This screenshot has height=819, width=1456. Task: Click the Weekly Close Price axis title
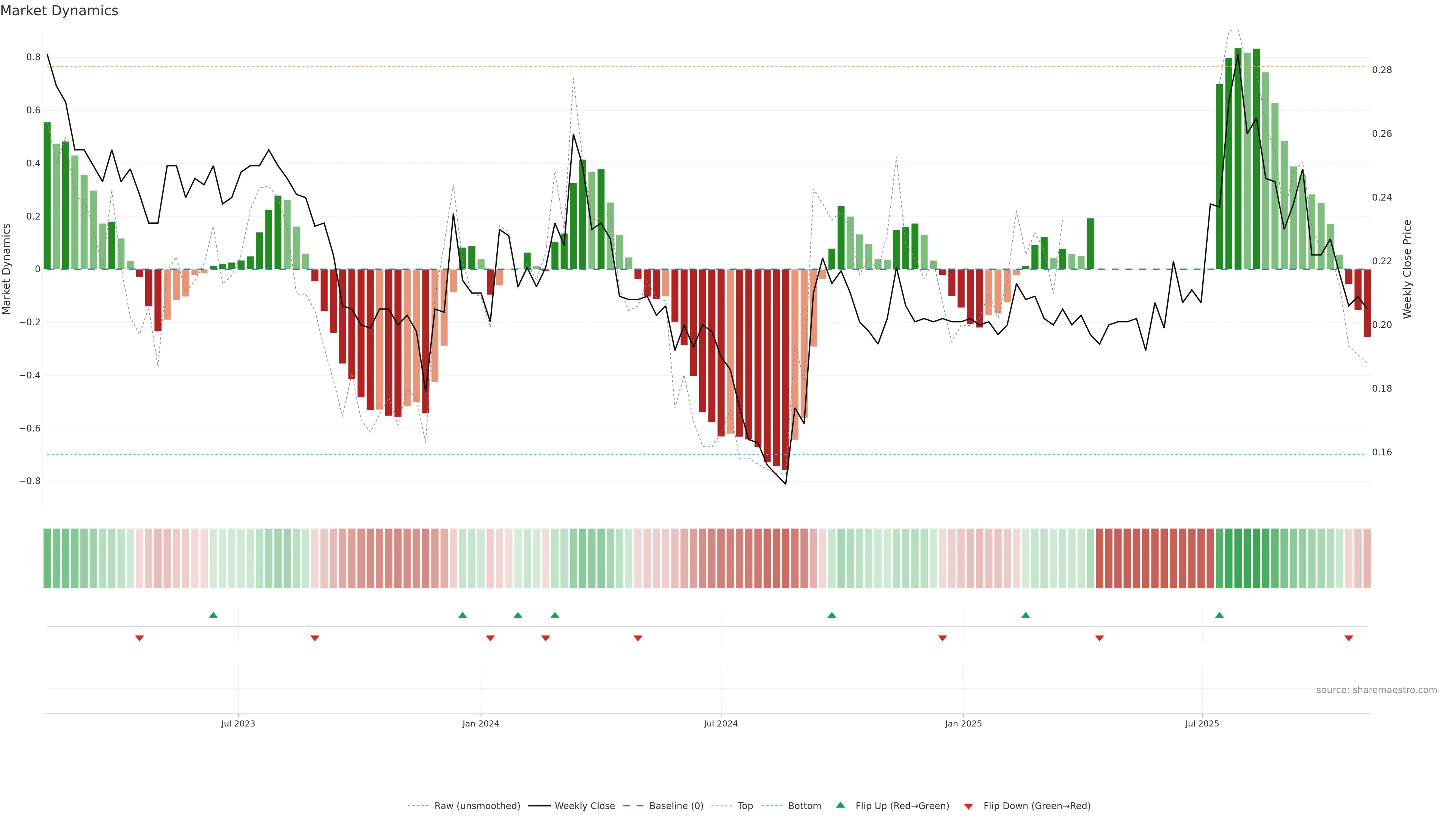pos(1407,269)
